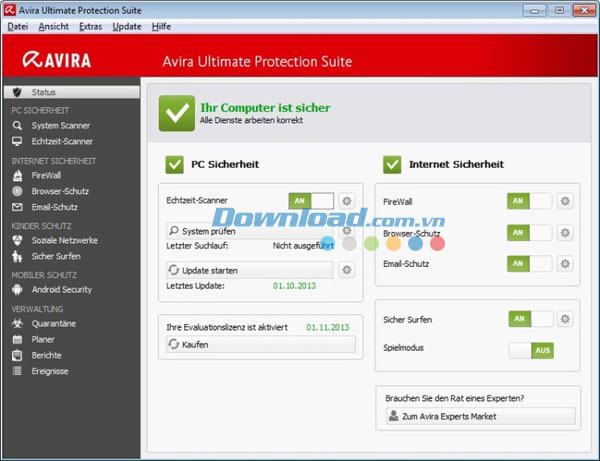Click the Internet Sicherheit green checkbox
600x461 pixels.
pyautogui.click(x=392, y=165)
